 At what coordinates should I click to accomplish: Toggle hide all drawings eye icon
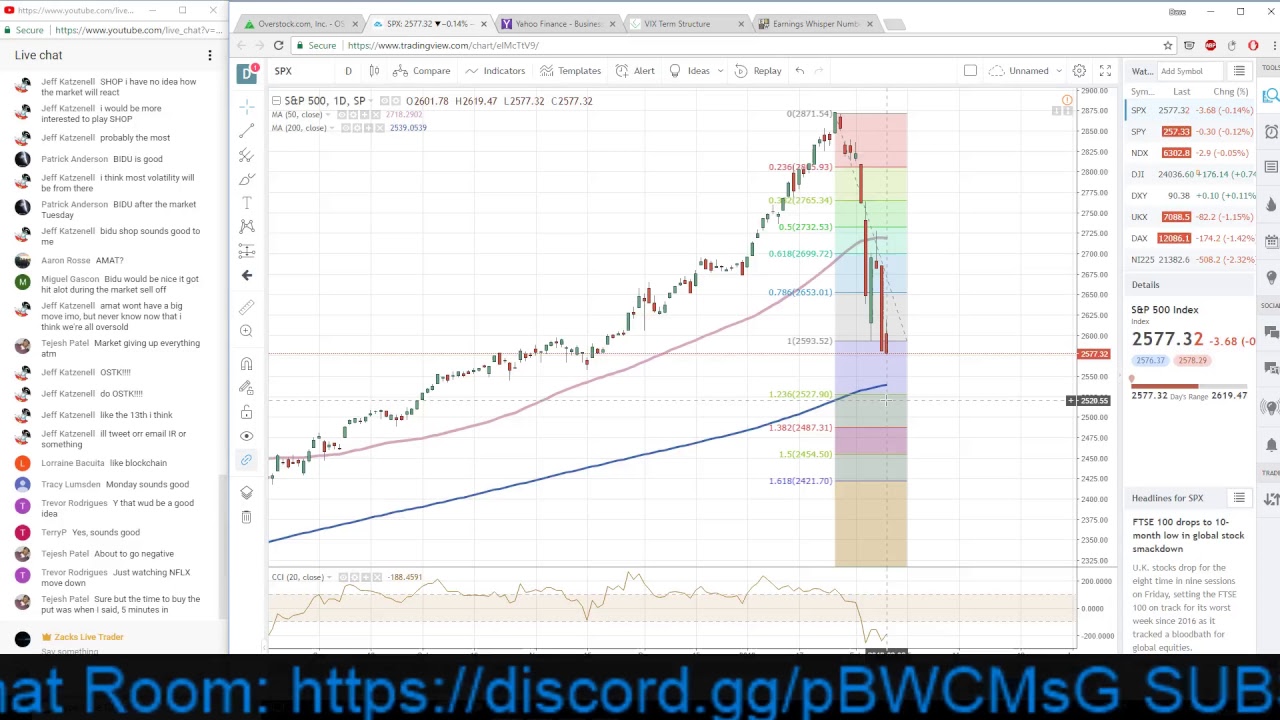click(246, 436)
